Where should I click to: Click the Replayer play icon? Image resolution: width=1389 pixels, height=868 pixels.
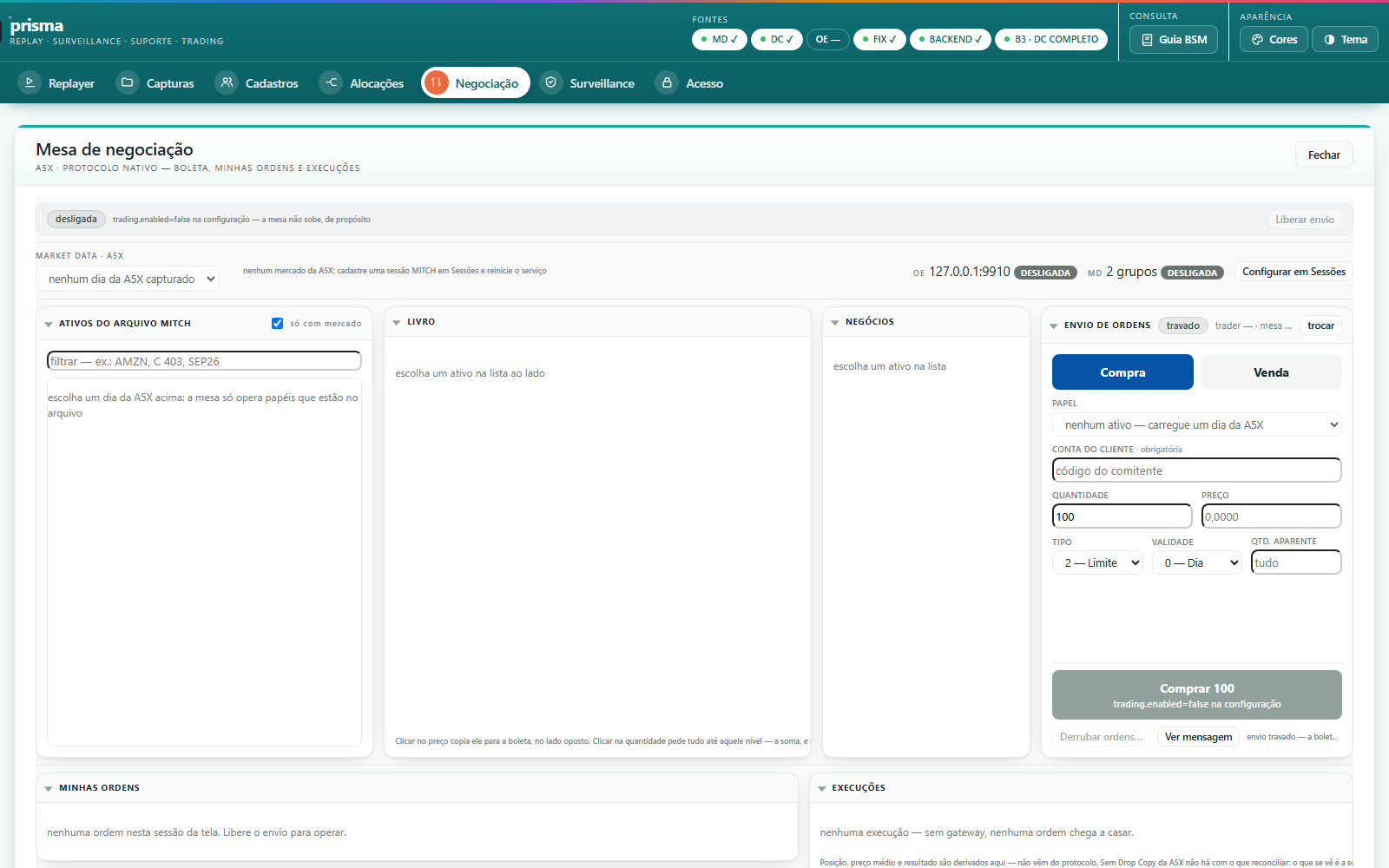coord(30,82)
